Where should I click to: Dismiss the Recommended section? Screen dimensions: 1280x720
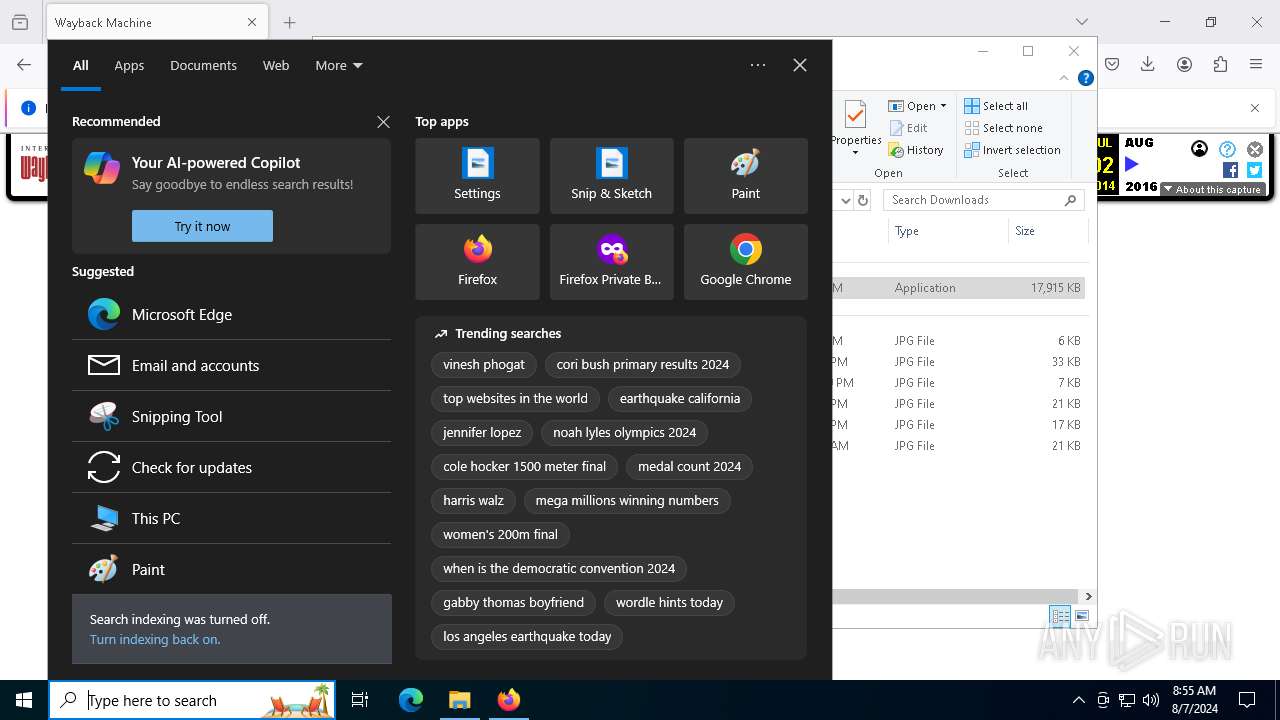[383, 122]
